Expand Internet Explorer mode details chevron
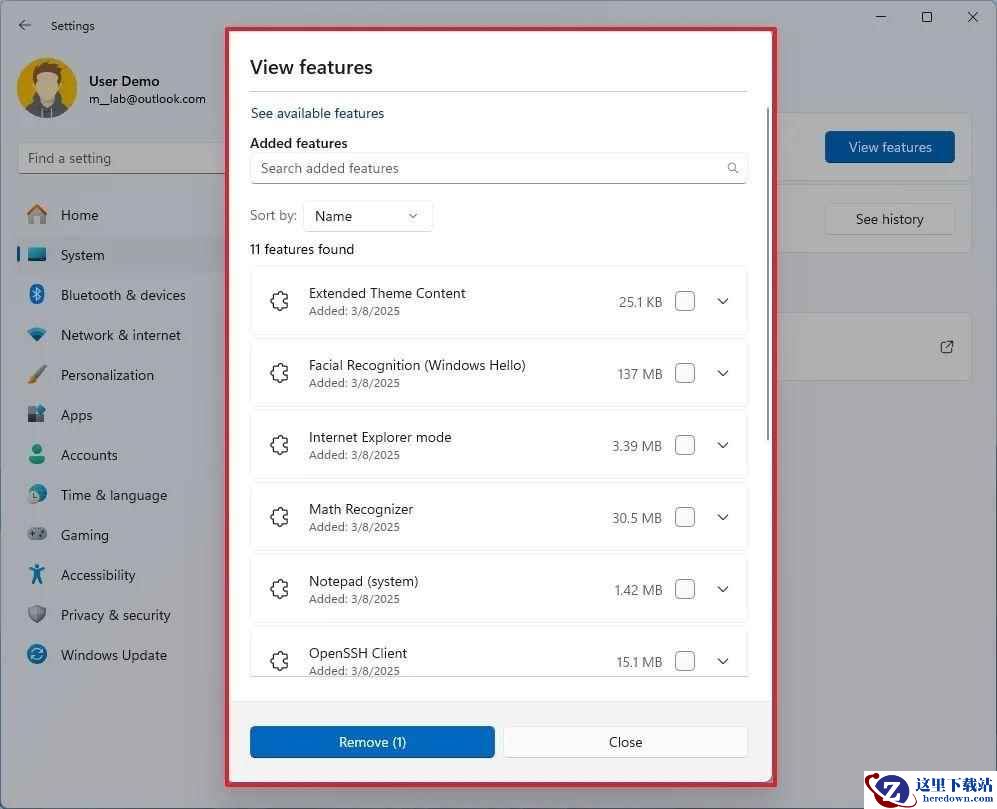The width and height of the screenshot is (997, 809). pyautogui.click(x=723, y=445)
